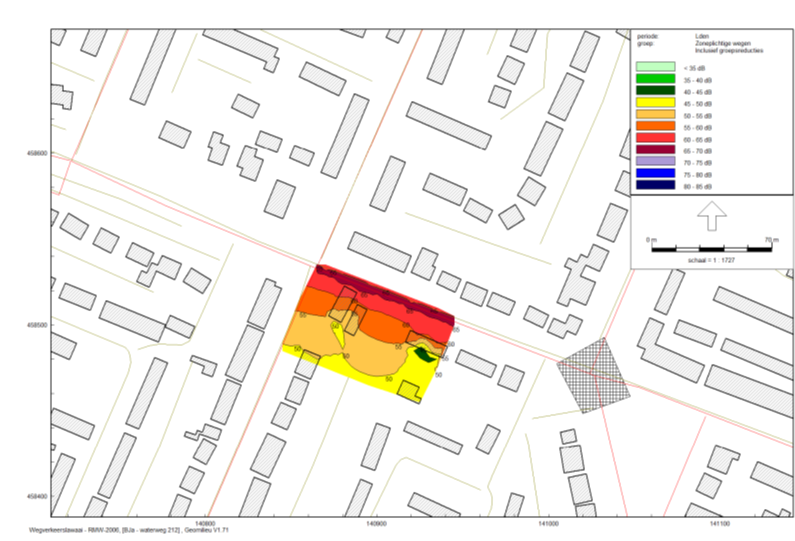Select the light green < 35 dB swatch
Viewport: 795px width, 541px height.
pyautogui.click(x=660, y=67)
